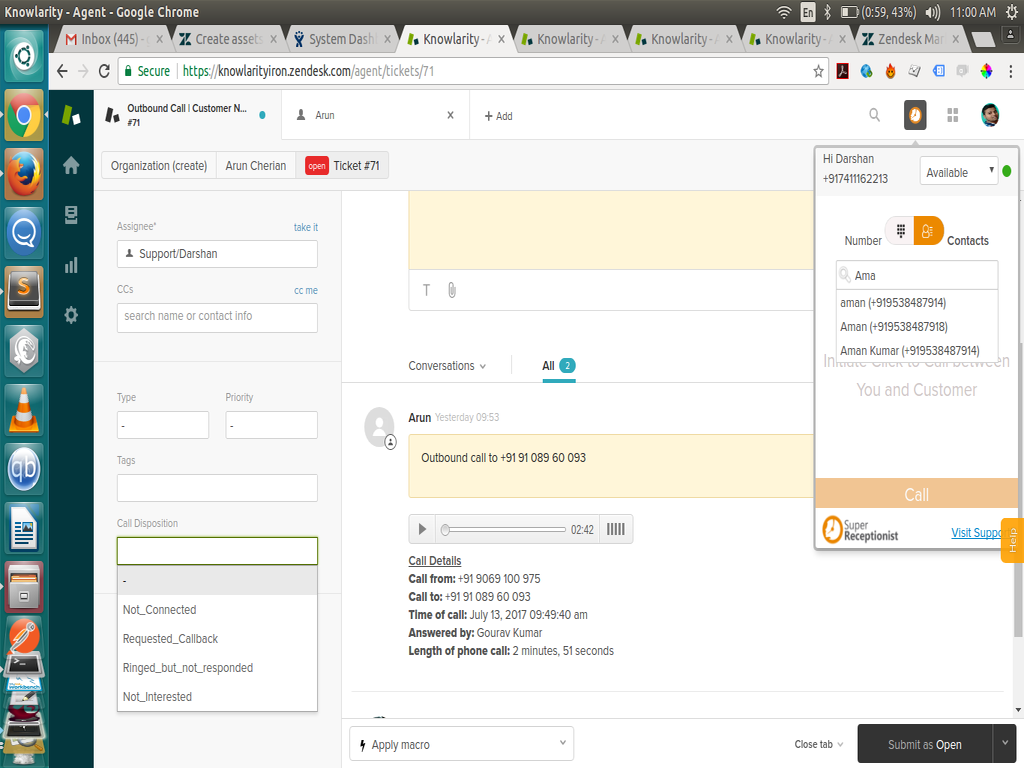Click the search magnifier icon in header
This screenshot has width=1024, height=768.
(x=874, y=115)
